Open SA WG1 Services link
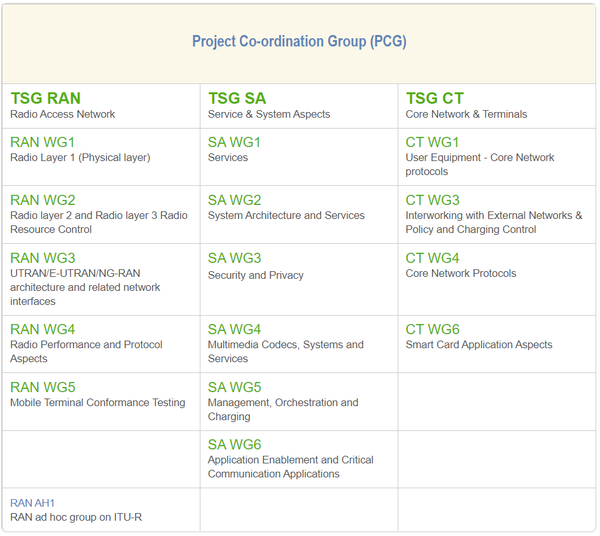This screenshot has width=600, height=536. 234,142
